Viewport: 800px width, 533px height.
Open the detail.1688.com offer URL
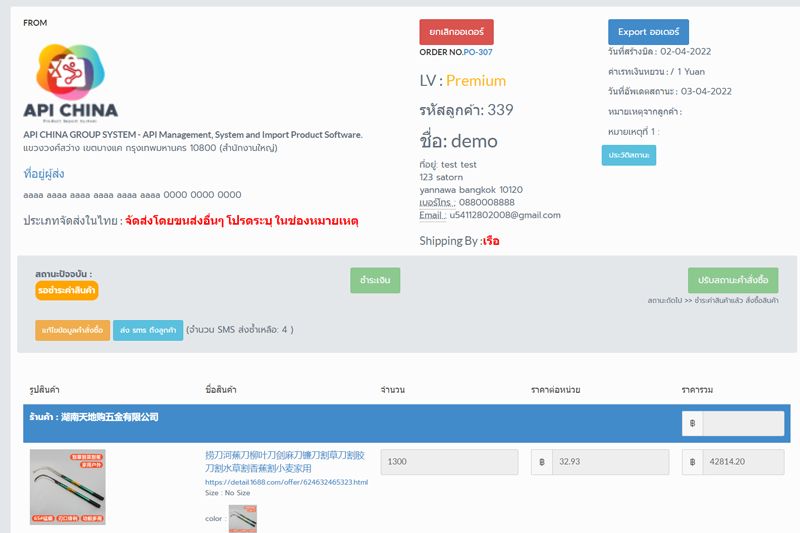tap(286, 482)
